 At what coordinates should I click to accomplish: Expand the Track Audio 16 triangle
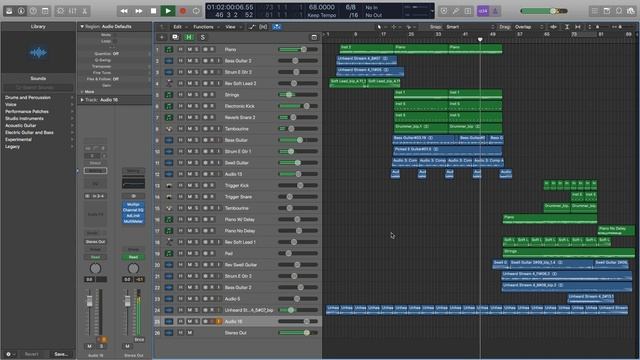point(82,100)
